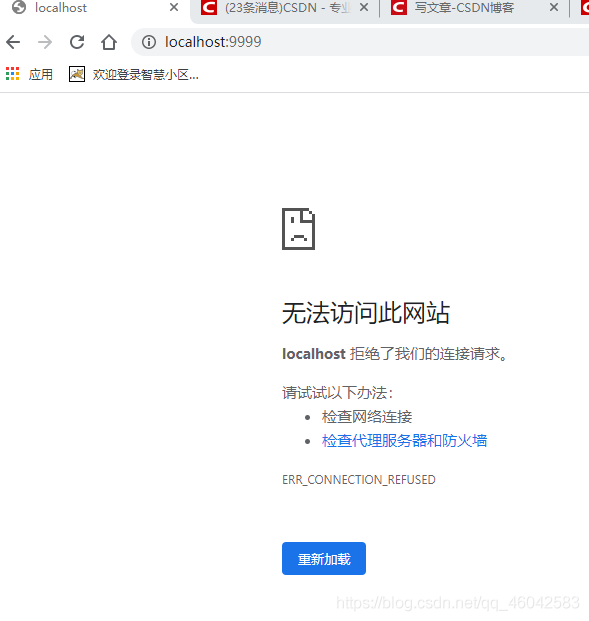Close the (23条消息)CSDN tab
Screen dimensions: 589x621
pos(364,8)
